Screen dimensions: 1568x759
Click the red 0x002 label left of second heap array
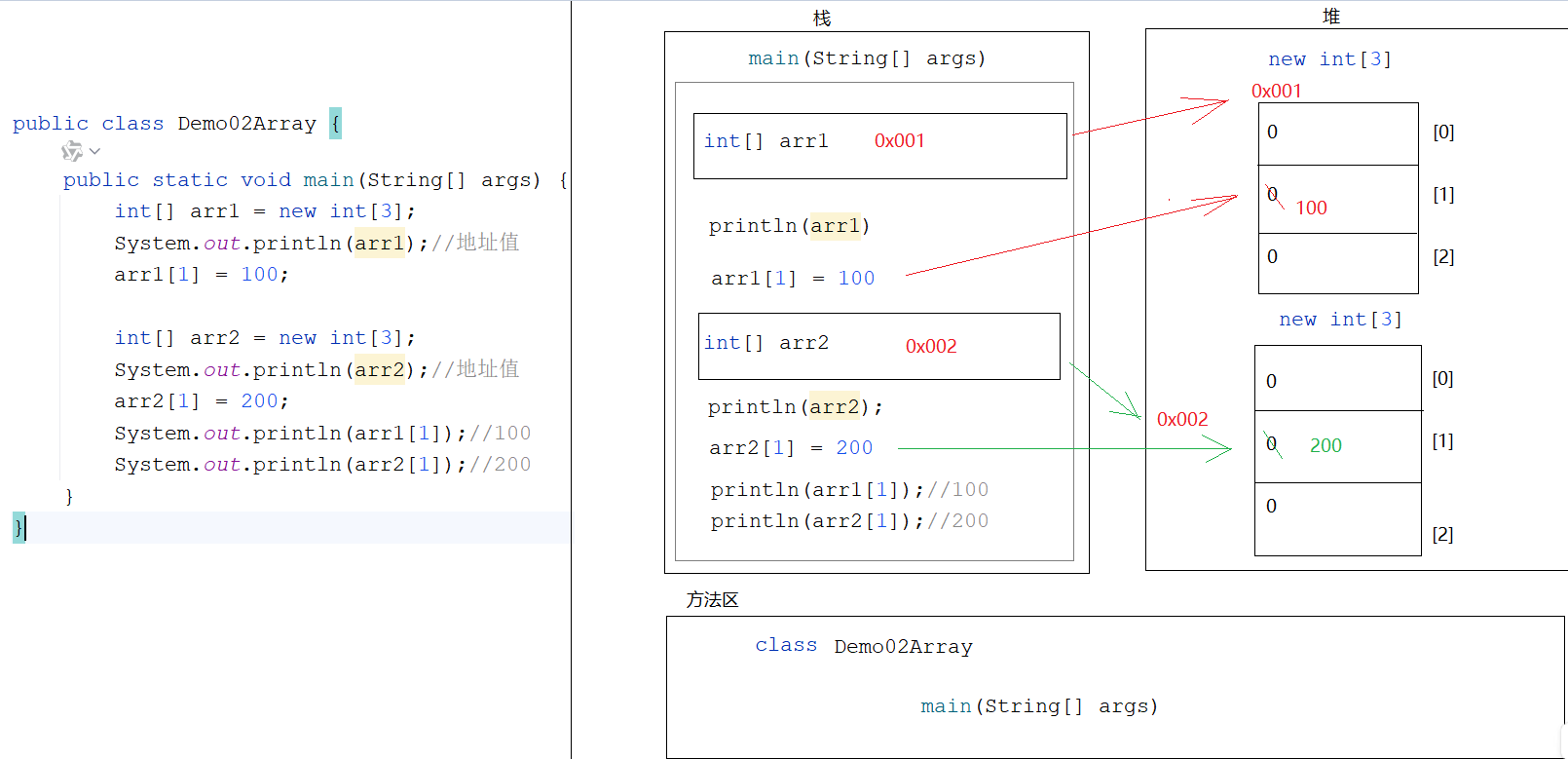point(1181,420)
